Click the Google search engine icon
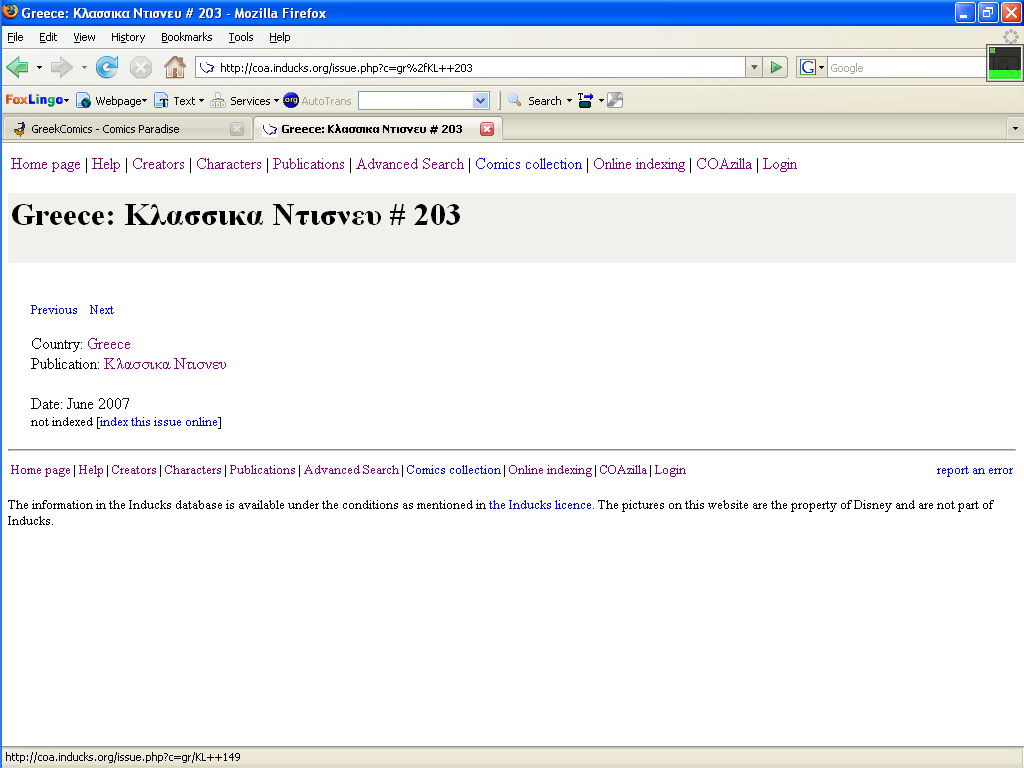This screenshot has height=768, width=1024. point(808,67)
